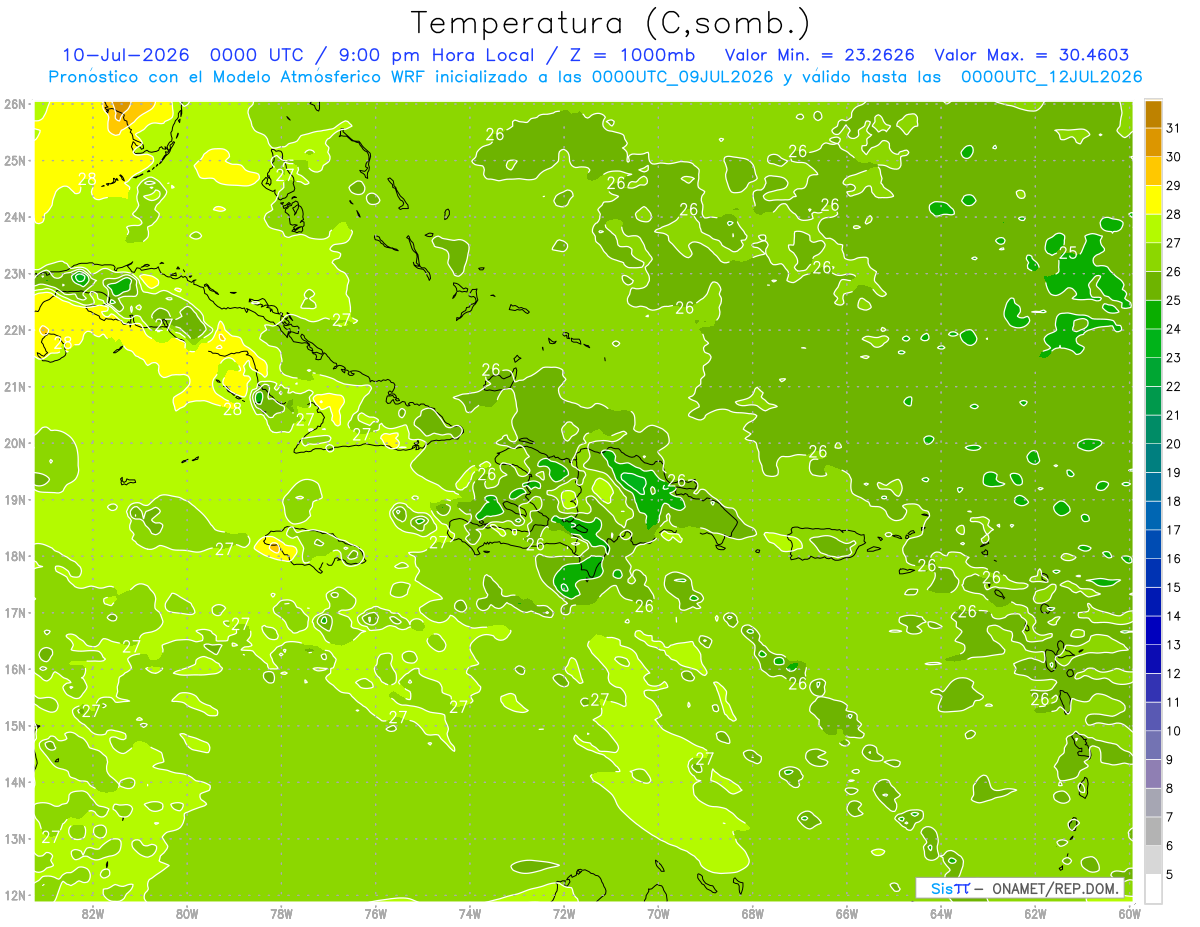Pick the white swatch below legend 5
1200x927 pixels.
pyautogui.click(x=1154, y=888)
